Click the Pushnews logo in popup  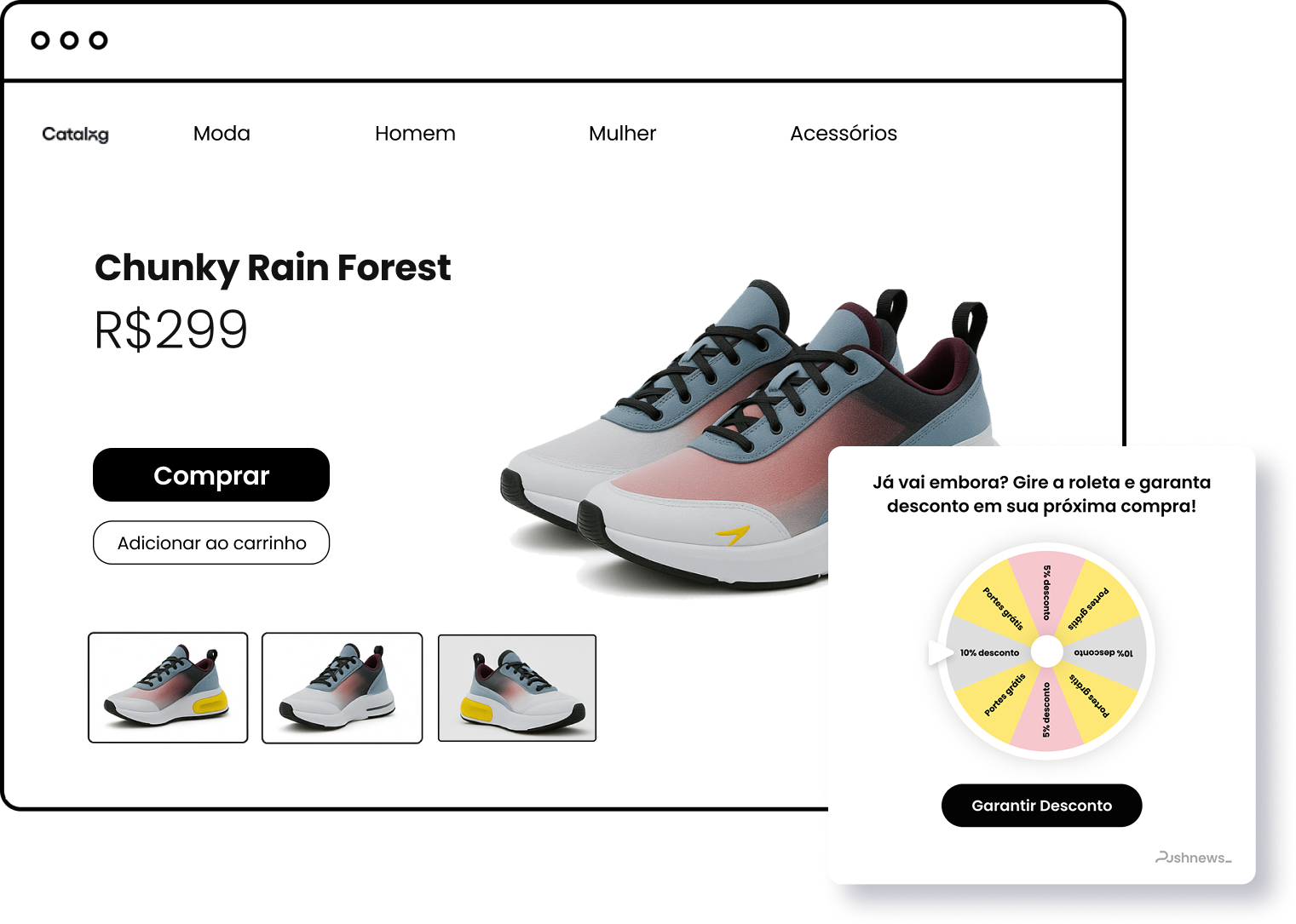1193,858
